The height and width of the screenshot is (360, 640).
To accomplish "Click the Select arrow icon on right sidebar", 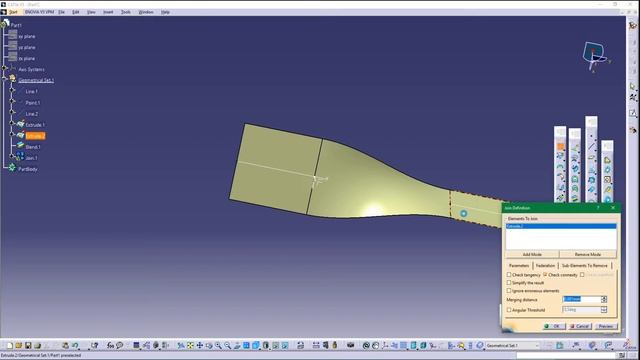I will pos(633,86).
